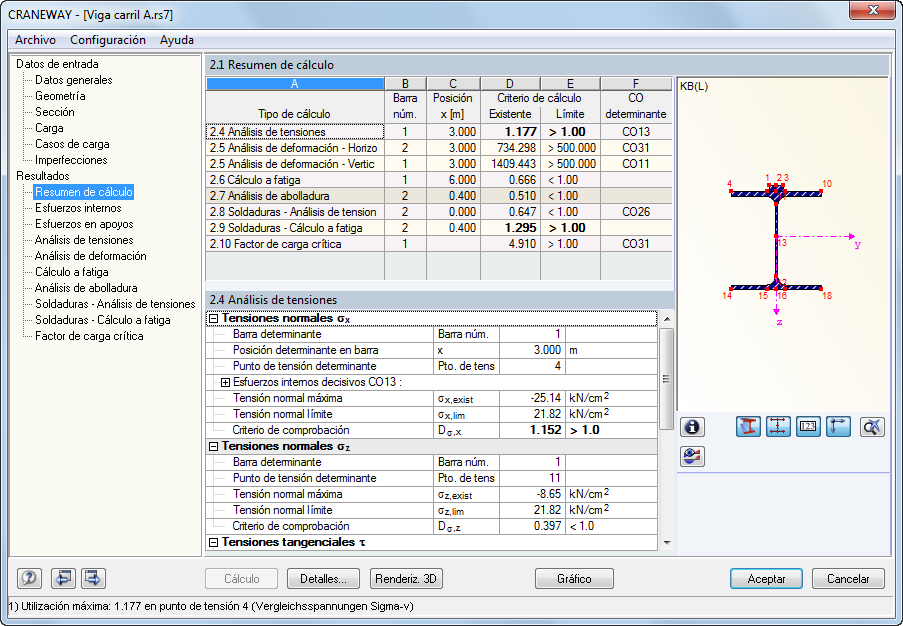Click the reset zoom view icon
Viewport: 903px width, 626px height.
tap(872, 427)
